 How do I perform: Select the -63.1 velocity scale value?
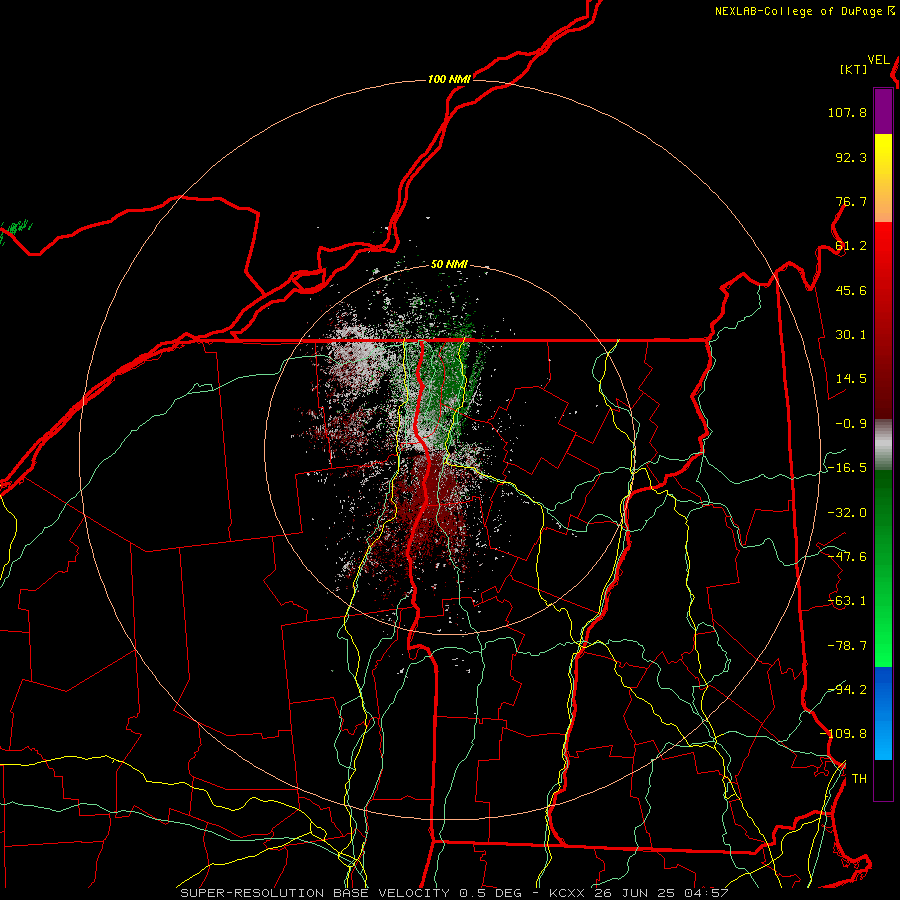(x=847, y=601)
